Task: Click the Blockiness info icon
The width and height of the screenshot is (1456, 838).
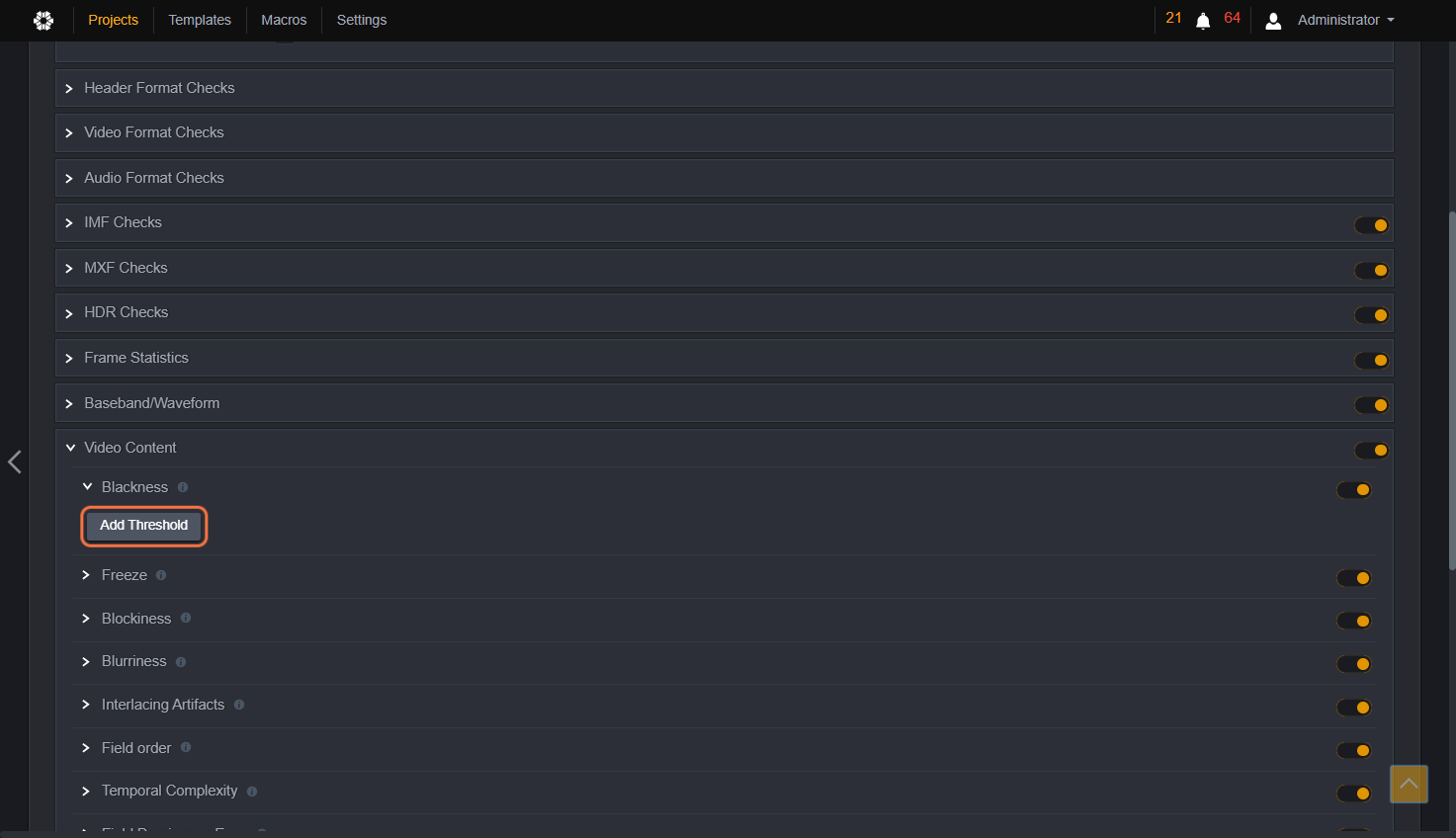Action: click(186, 619)
